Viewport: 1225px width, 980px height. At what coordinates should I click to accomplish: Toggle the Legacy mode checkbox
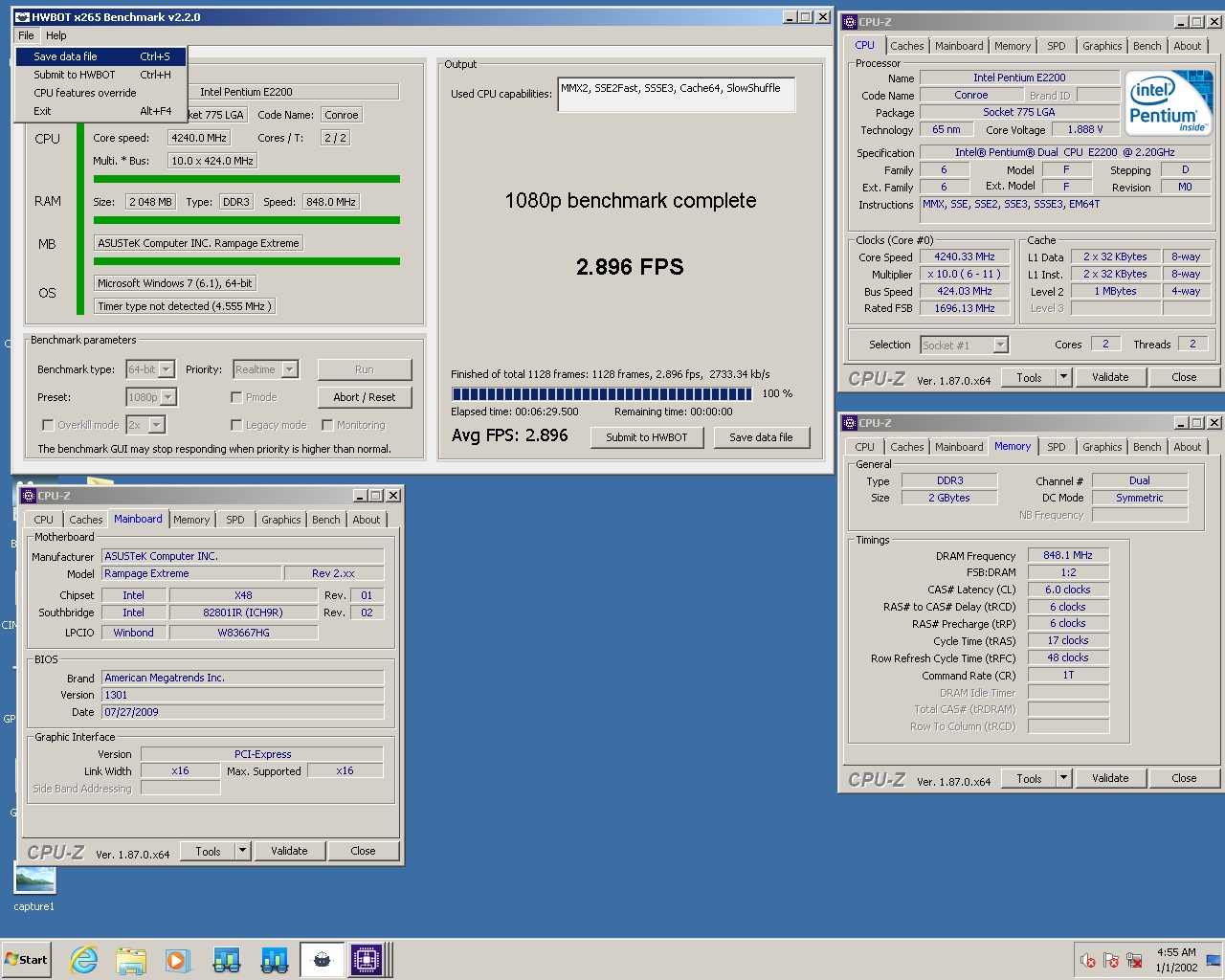pos(236,425)
